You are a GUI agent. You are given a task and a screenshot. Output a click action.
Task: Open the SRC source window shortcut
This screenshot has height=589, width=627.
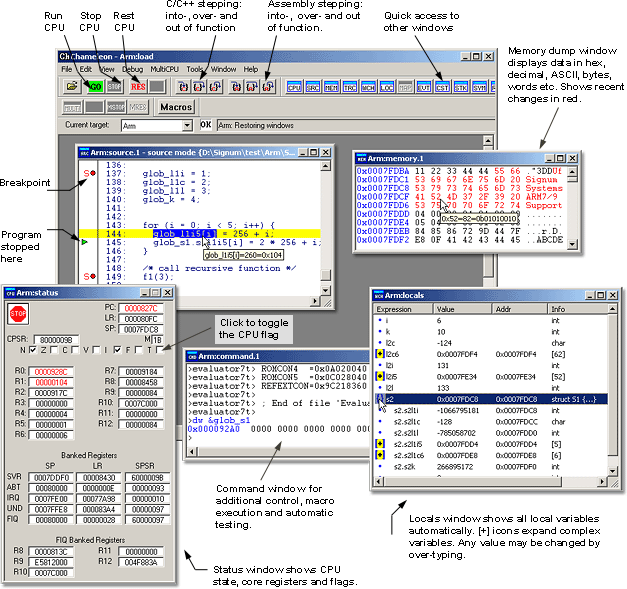tap(313, 87)
